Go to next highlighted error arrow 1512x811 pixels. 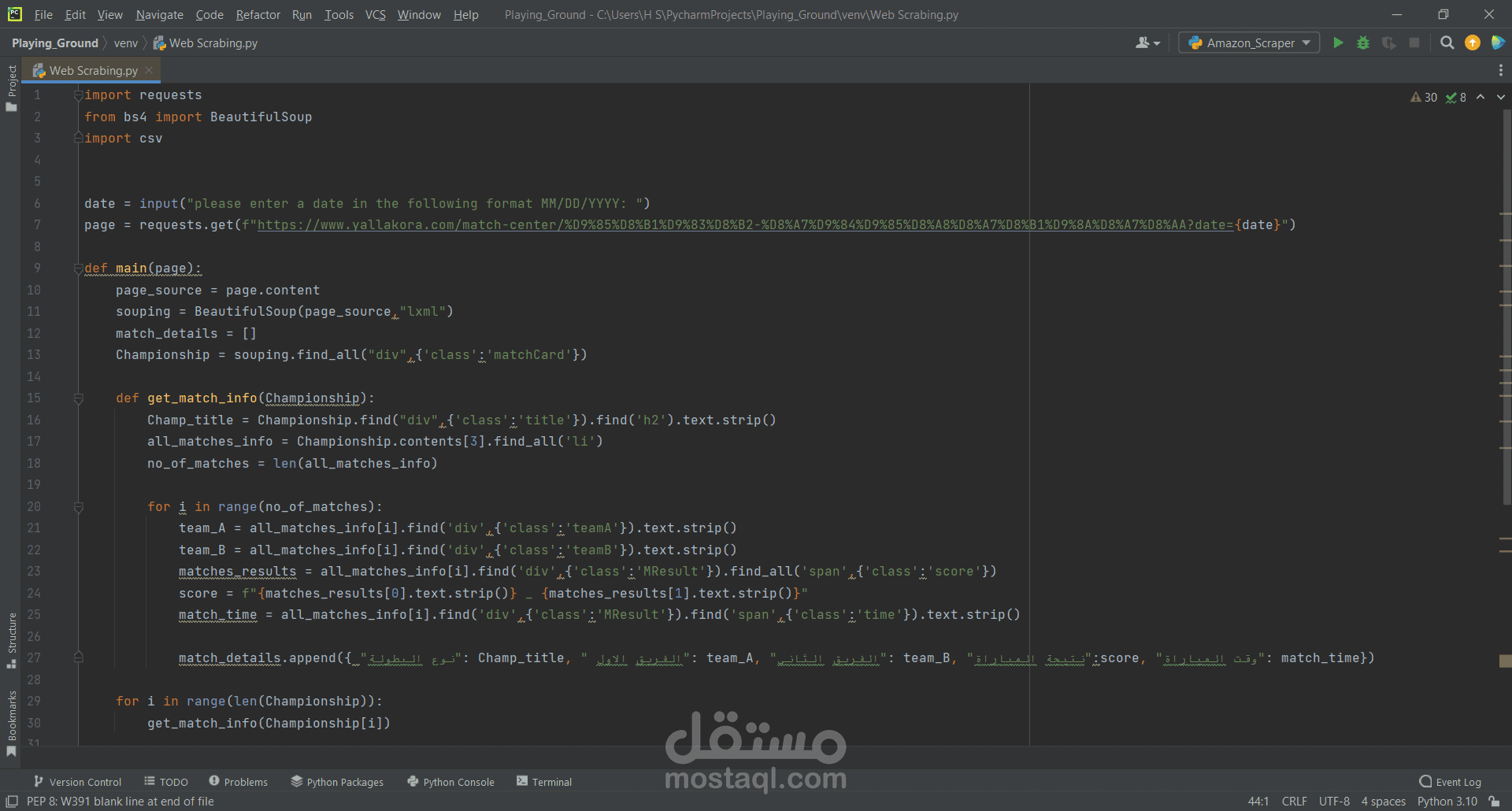(x=1500, y=97)
